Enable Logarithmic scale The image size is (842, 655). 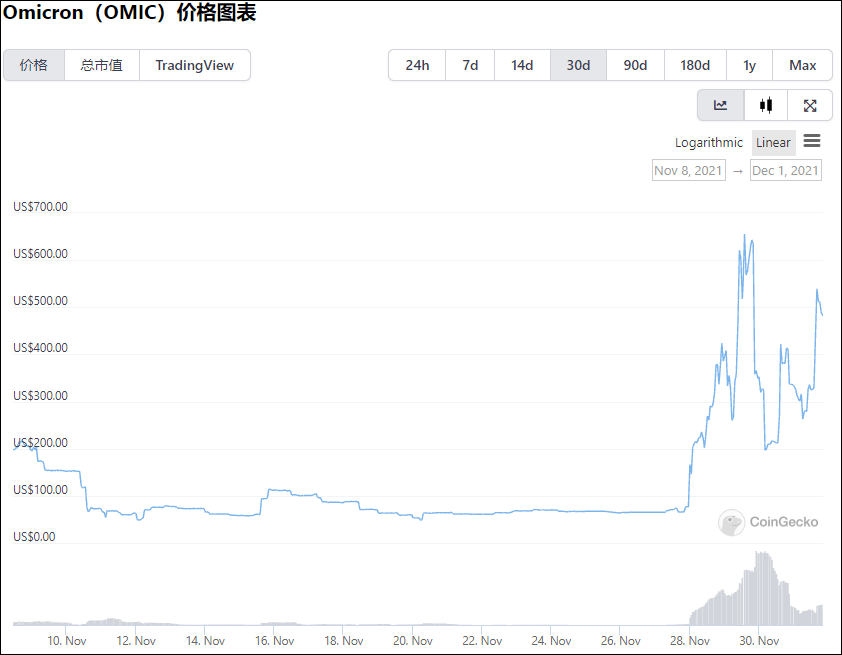708,142
